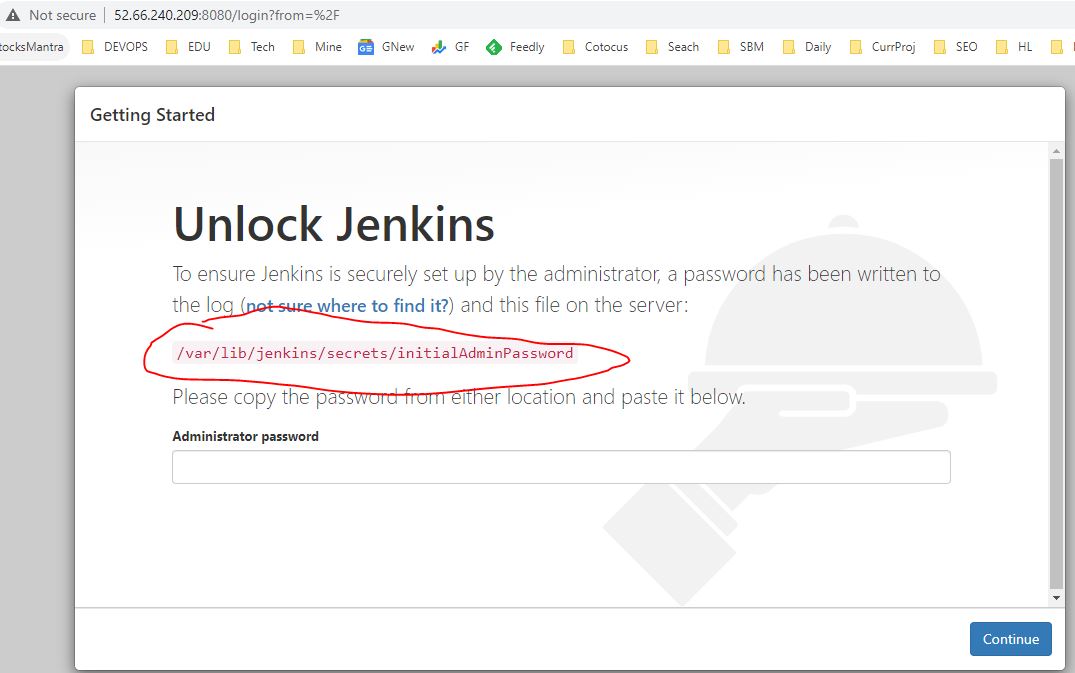Screen dimensions: 1075x673
Task: Click the scrollbar down arrow in the dialog
Action: tap(1056, 597)
